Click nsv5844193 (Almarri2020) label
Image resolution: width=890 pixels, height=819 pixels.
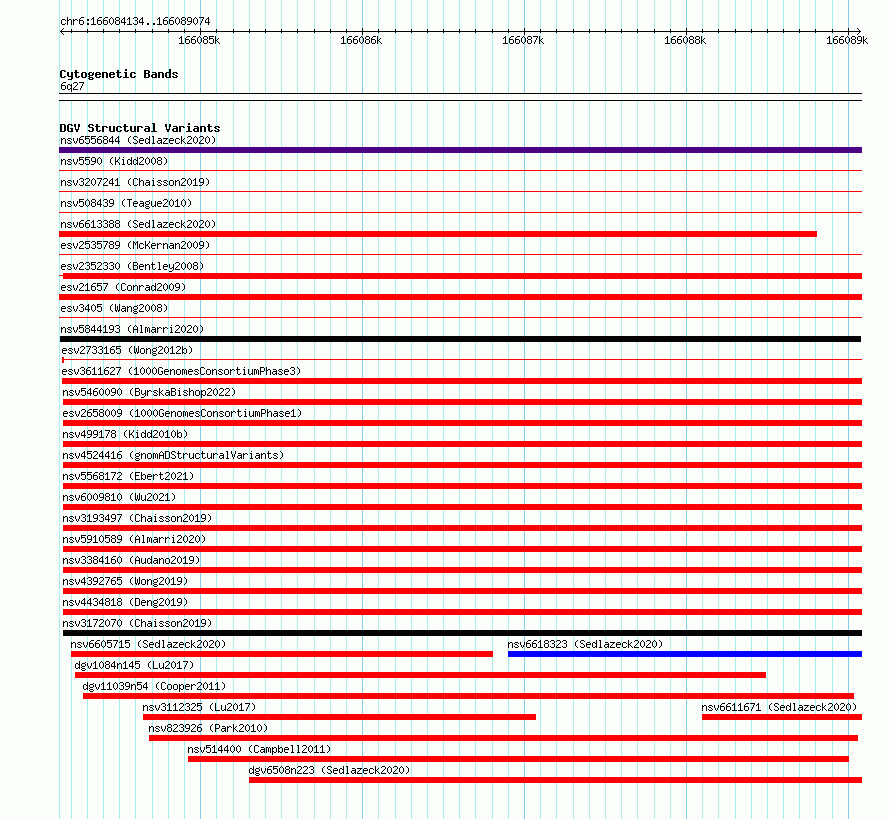click(x=132, y=329)
